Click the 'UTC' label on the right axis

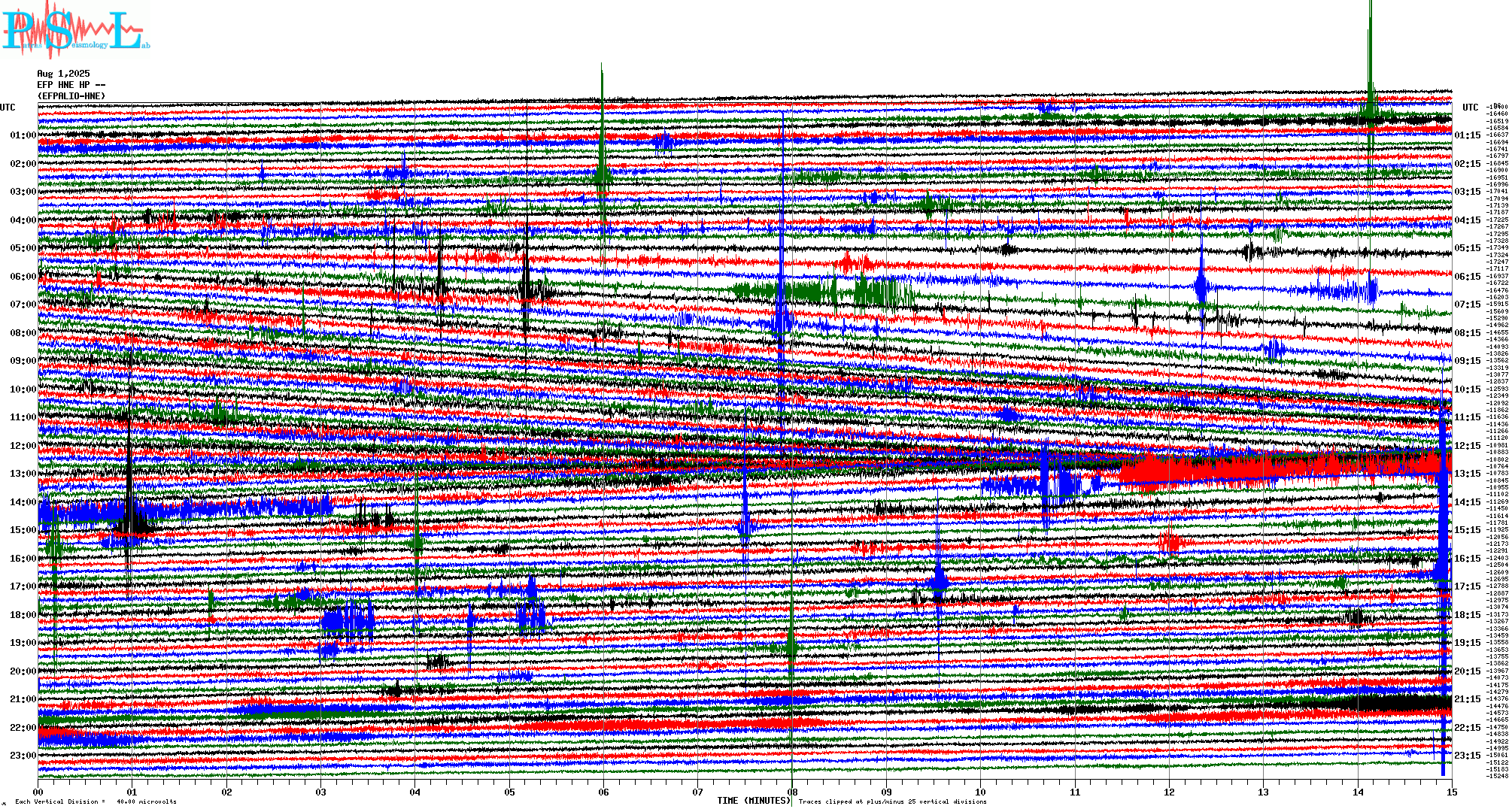[x=1471, y=108]
